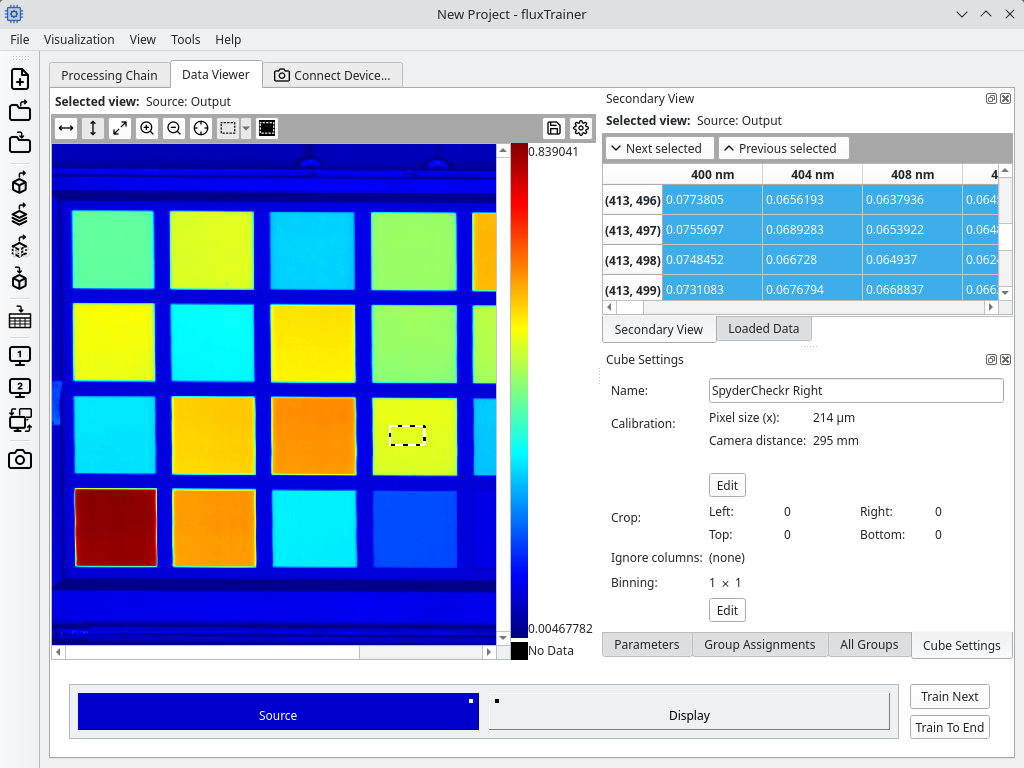The height and width of the screenshot is (768, 1024).
Task: Click the load cube icon in sidebar
Action: (x=20, y=184)
